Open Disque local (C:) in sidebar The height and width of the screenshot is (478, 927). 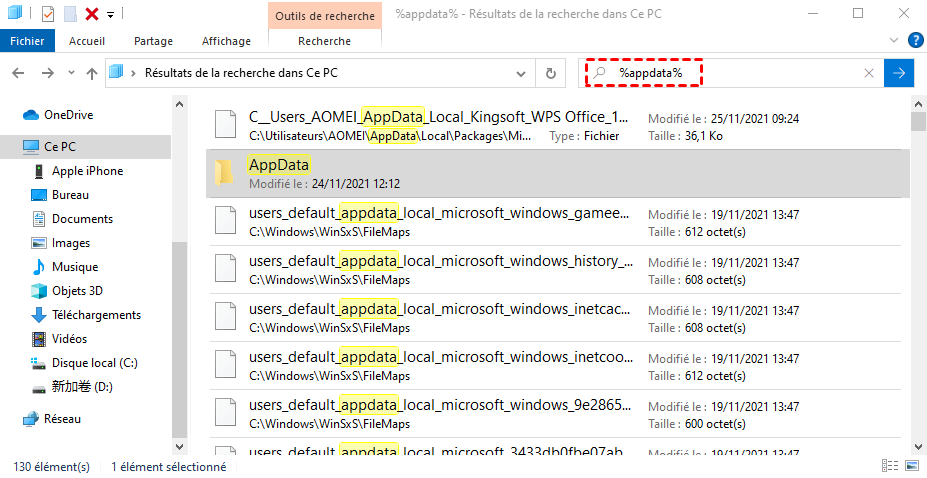(x=94, y=363)
